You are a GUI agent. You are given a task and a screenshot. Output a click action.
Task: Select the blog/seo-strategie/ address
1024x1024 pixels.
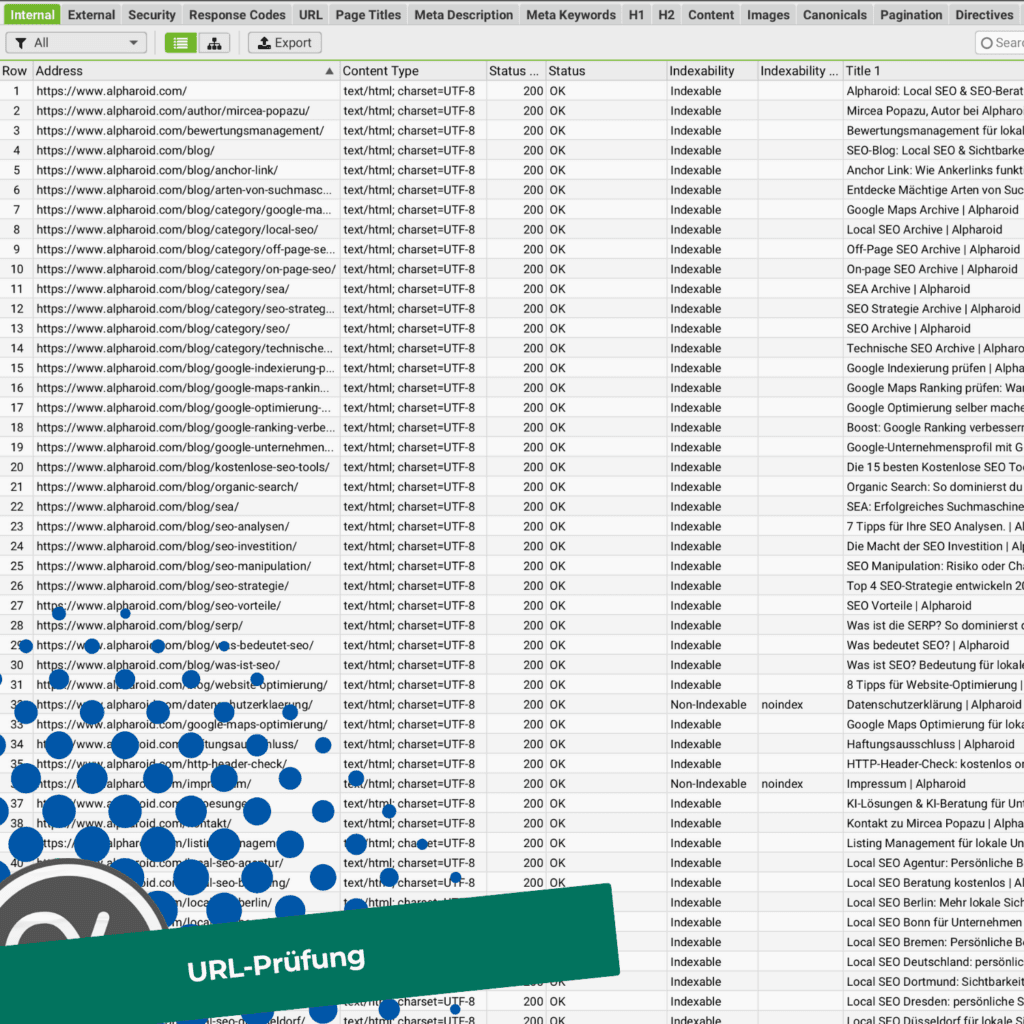163,586
